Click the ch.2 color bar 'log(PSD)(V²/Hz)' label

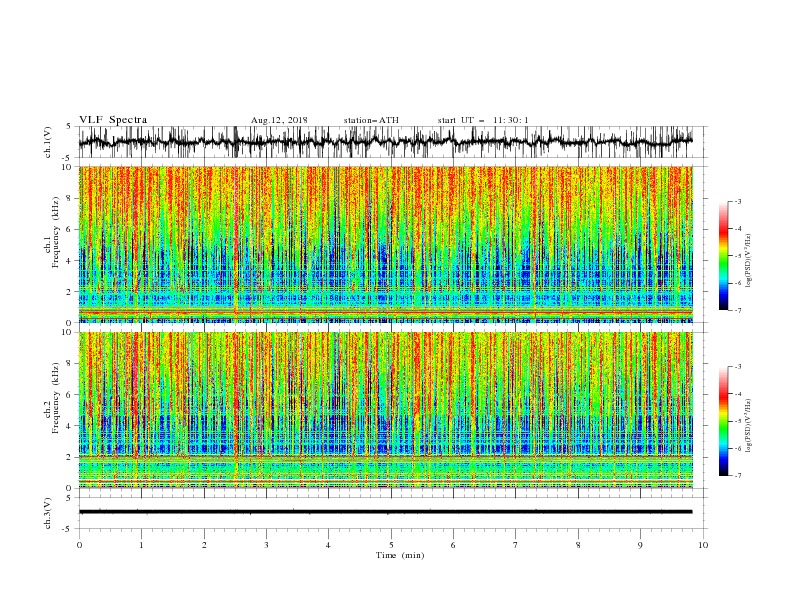tap(750, 425)
